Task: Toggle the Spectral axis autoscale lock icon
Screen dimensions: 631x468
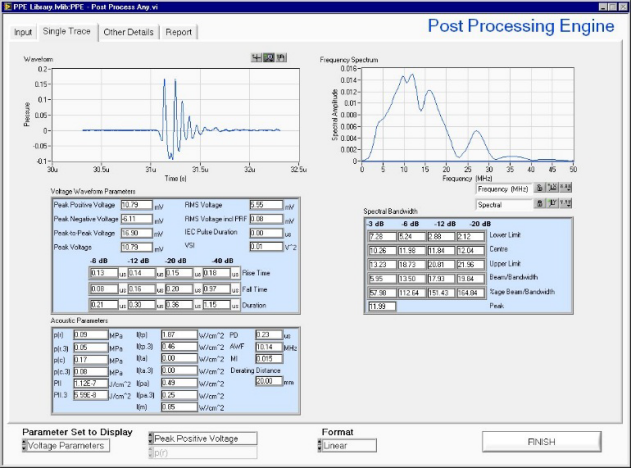Action: (x=540, y=203)
